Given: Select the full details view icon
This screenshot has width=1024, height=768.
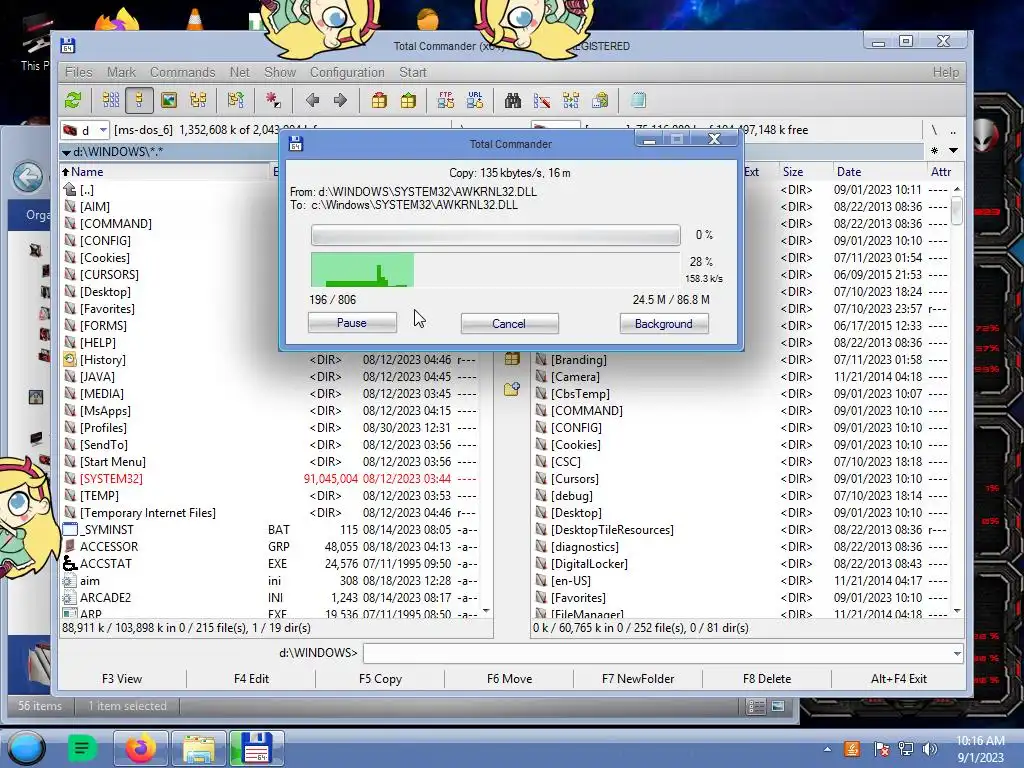Looking at the screenshot, I should click(139, 101).
